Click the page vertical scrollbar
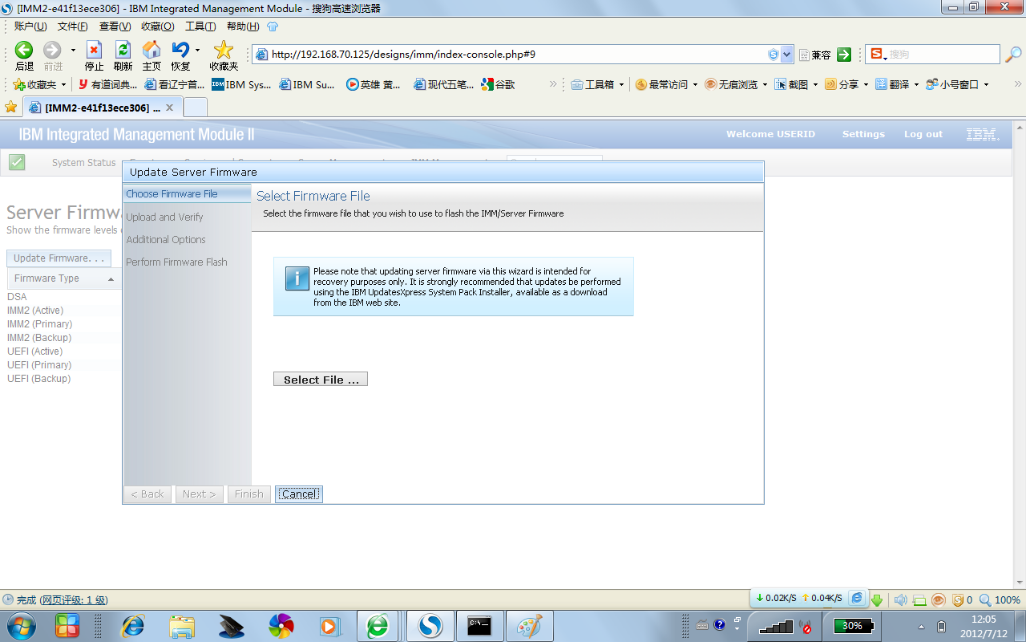This screenshot has height=642, width=1026. point(1019,354)
